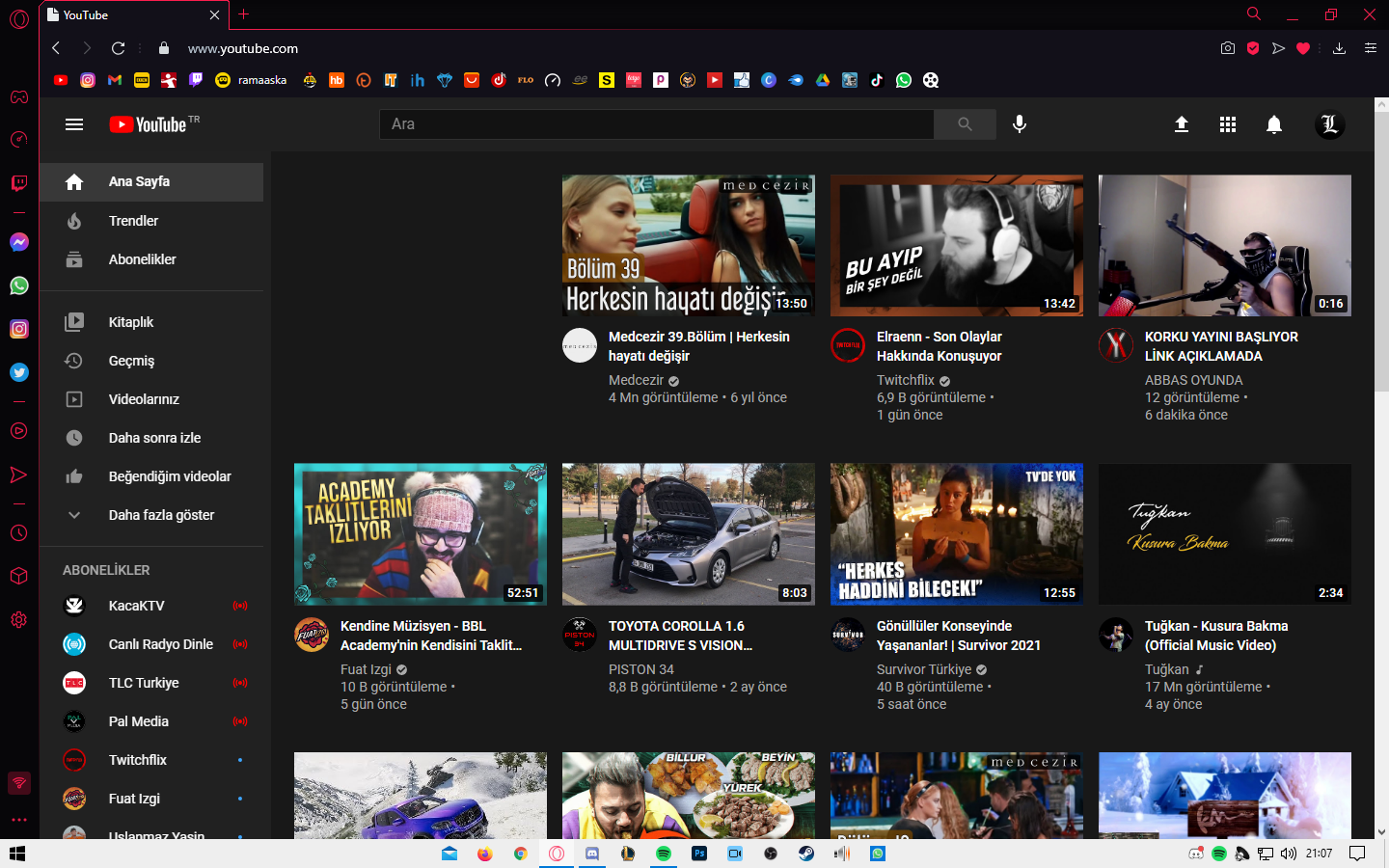The image size is (1389, 868).
Task: Play Academy Taklitlerini İzliyor thumbnail
Action: pyautogui.click(x=421, y=534)
